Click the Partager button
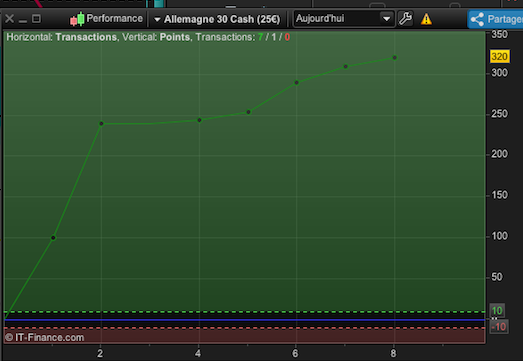The image size is (523, 361). click(x=495, y=19)
